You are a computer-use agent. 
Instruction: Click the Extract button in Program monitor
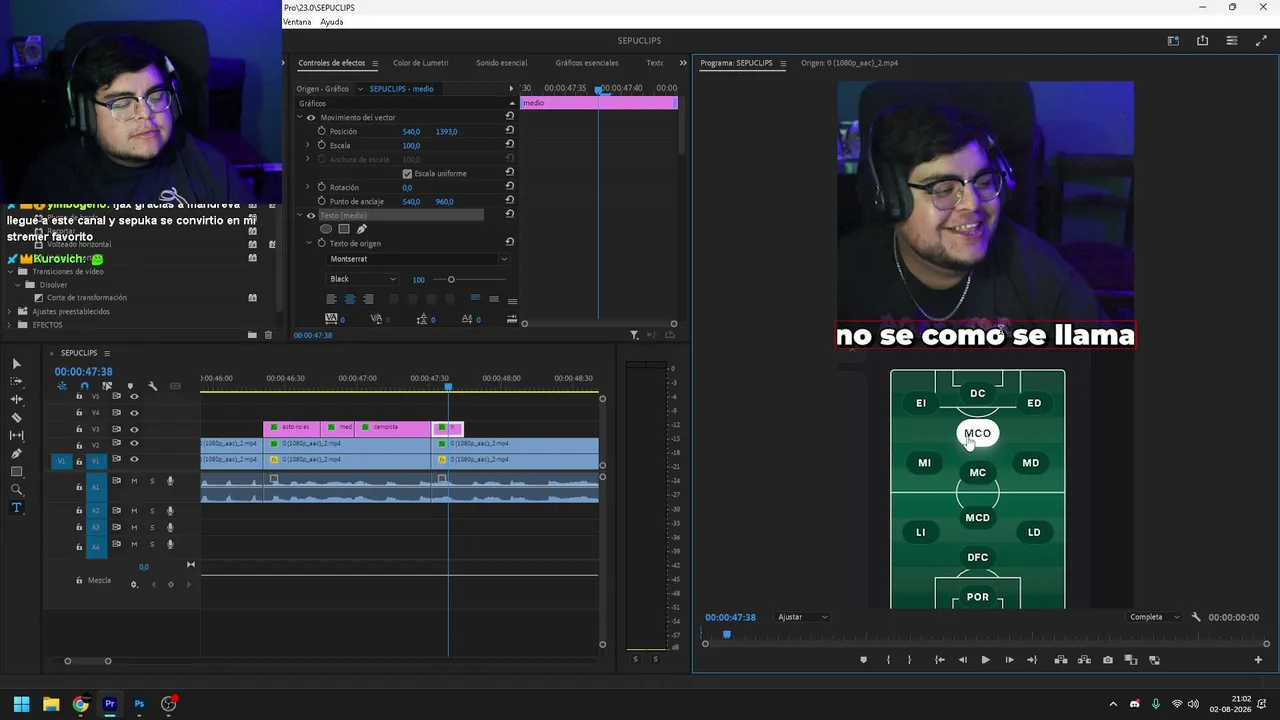(1084, 660)
